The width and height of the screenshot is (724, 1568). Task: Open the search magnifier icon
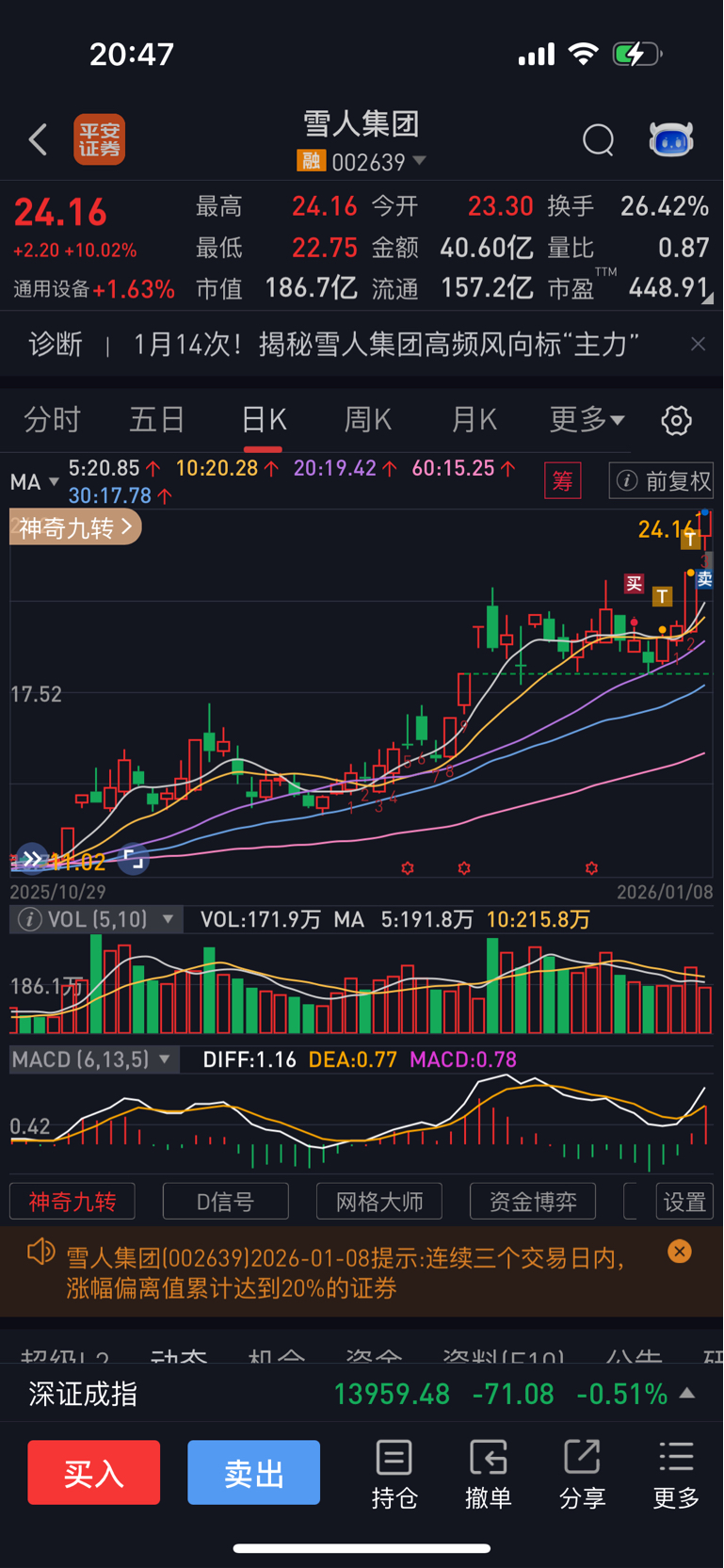click(598, 139)
